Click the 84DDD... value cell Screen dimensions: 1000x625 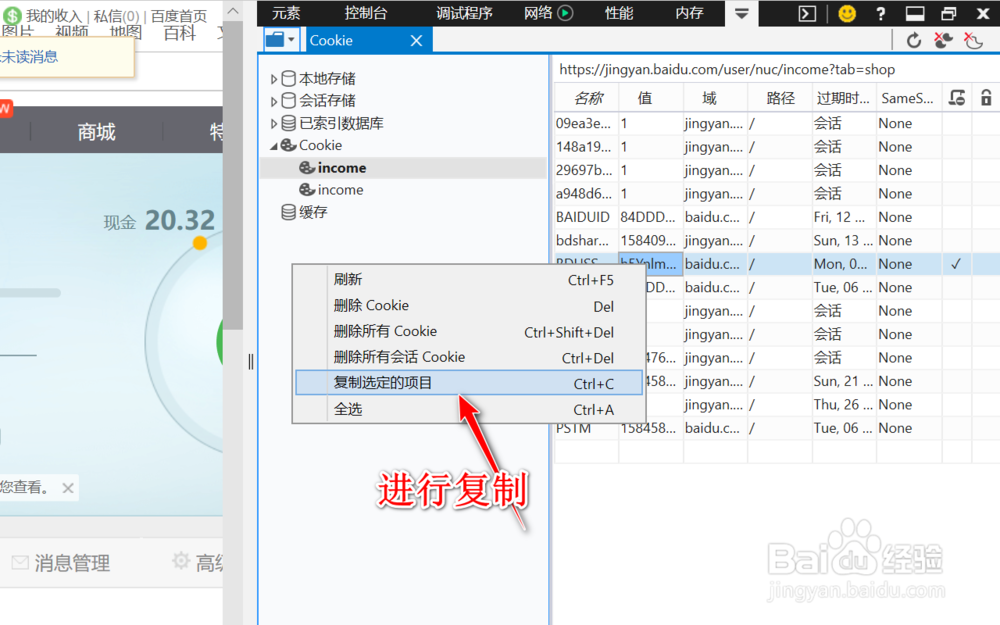(x=651, y=217)
